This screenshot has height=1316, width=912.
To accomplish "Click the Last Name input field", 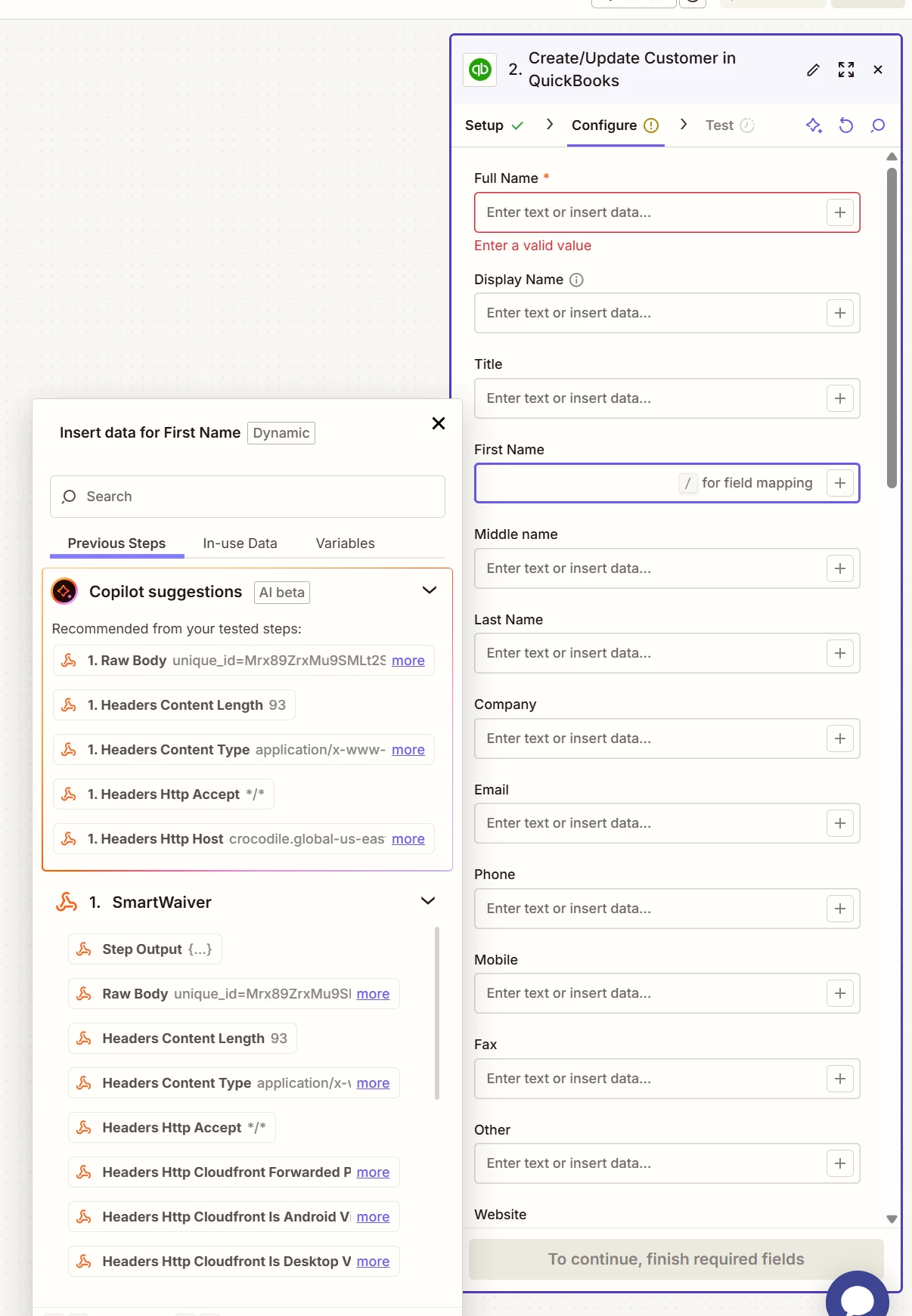I will 667,653.
